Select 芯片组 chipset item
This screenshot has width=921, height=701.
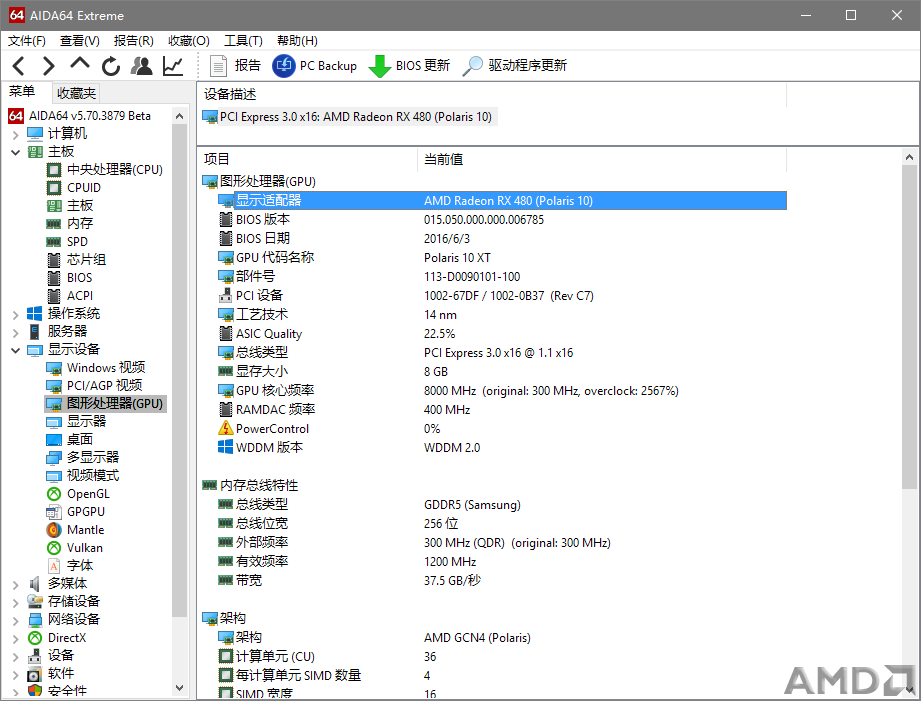click(86, 260)
